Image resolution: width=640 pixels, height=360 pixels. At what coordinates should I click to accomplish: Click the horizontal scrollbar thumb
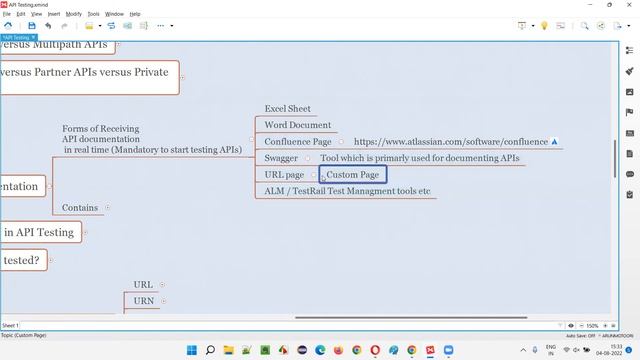click(x=411, y=317)
